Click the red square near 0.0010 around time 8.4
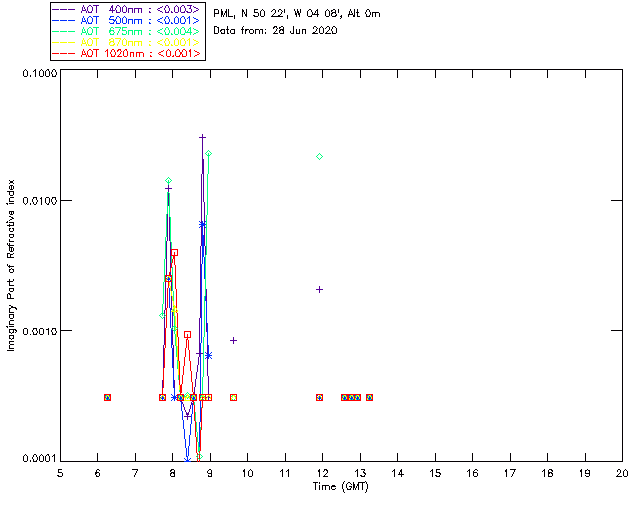 point(187,334)
